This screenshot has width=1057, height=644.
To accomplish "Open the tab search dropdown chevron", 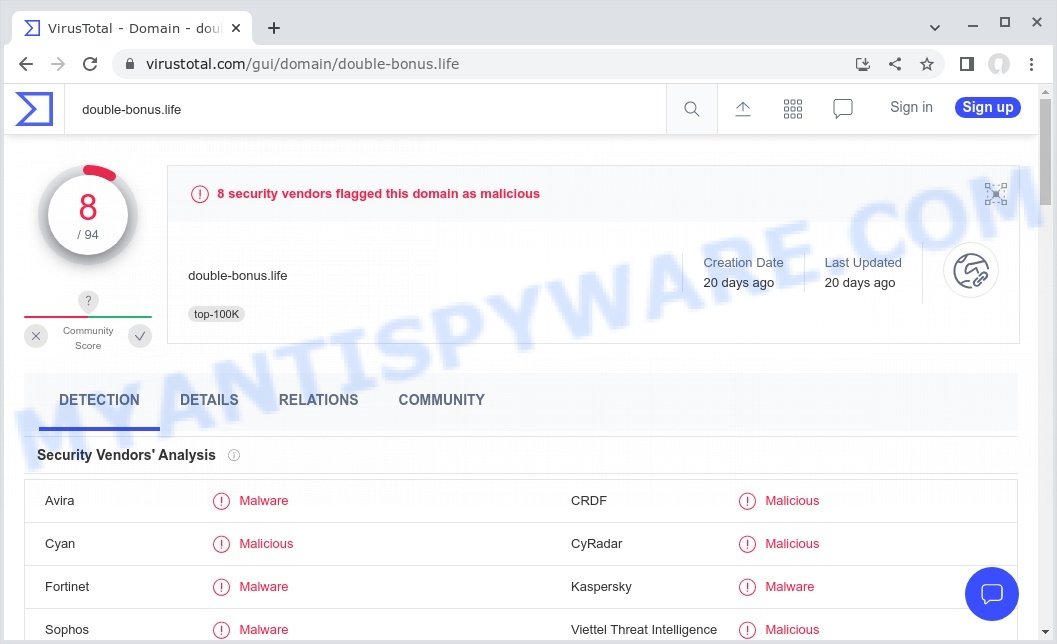I will click(934, 28).
